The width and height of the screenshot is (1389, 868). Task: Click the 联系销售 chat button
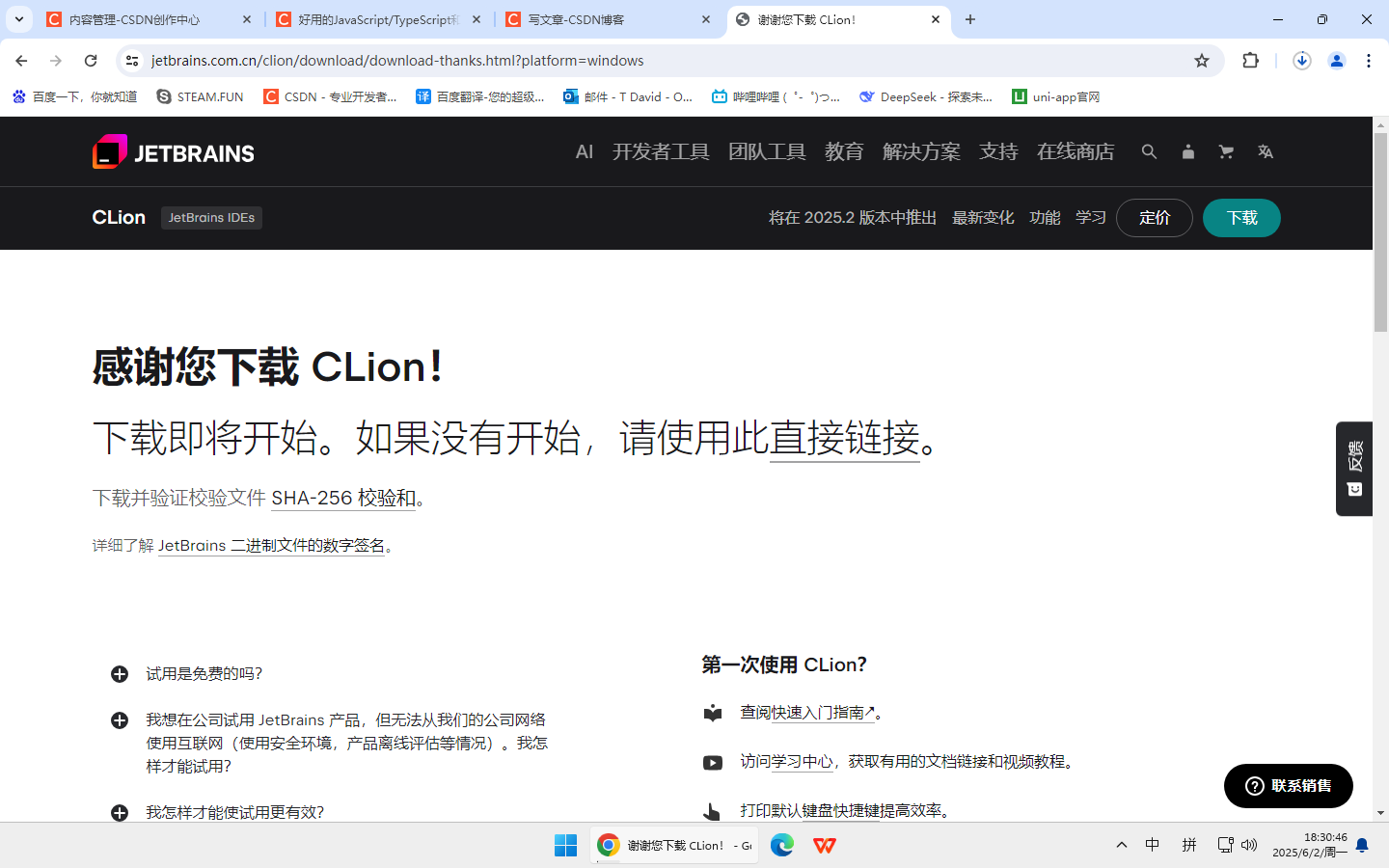[x=1289, y=786]
